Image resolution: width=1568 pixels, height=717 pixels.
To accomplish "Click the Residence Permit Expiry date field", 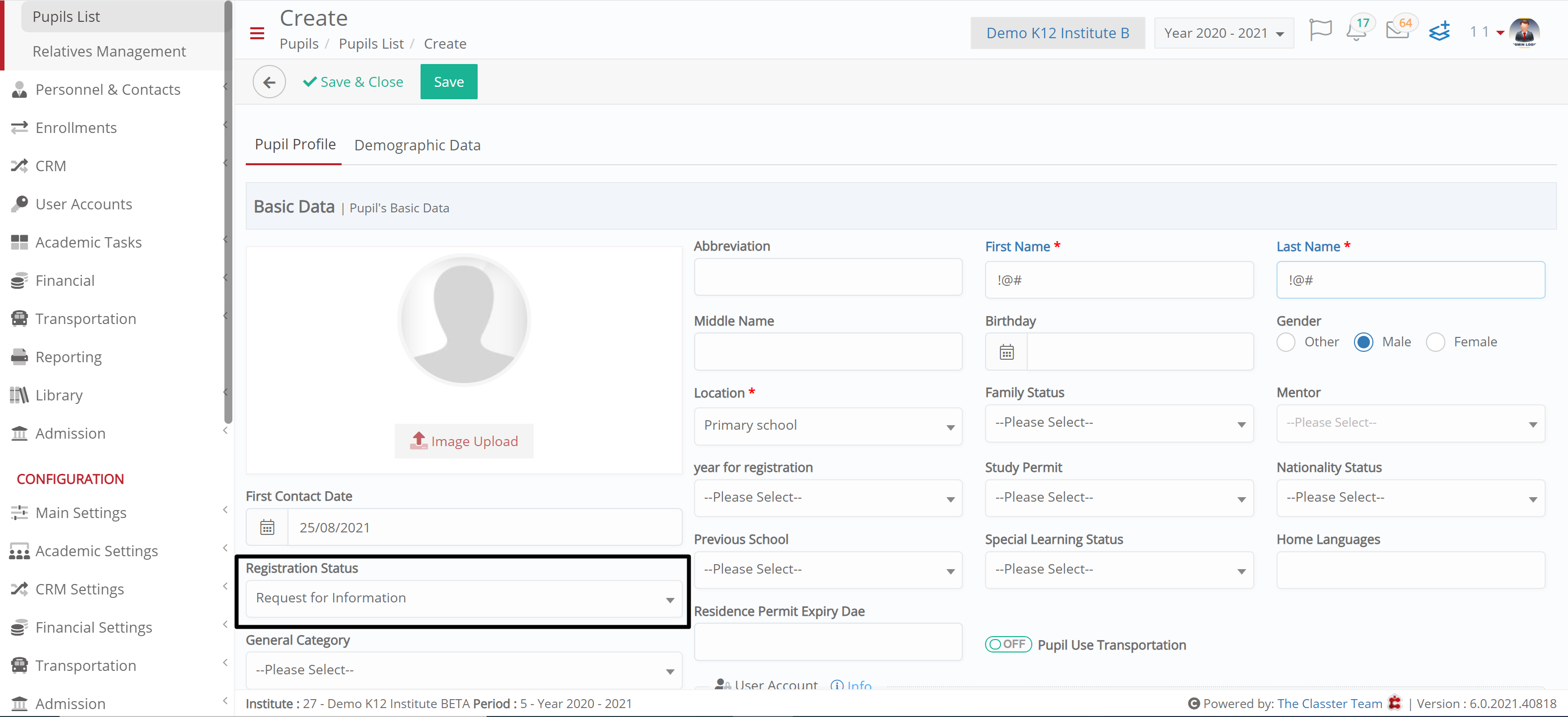I will (828, 642).
